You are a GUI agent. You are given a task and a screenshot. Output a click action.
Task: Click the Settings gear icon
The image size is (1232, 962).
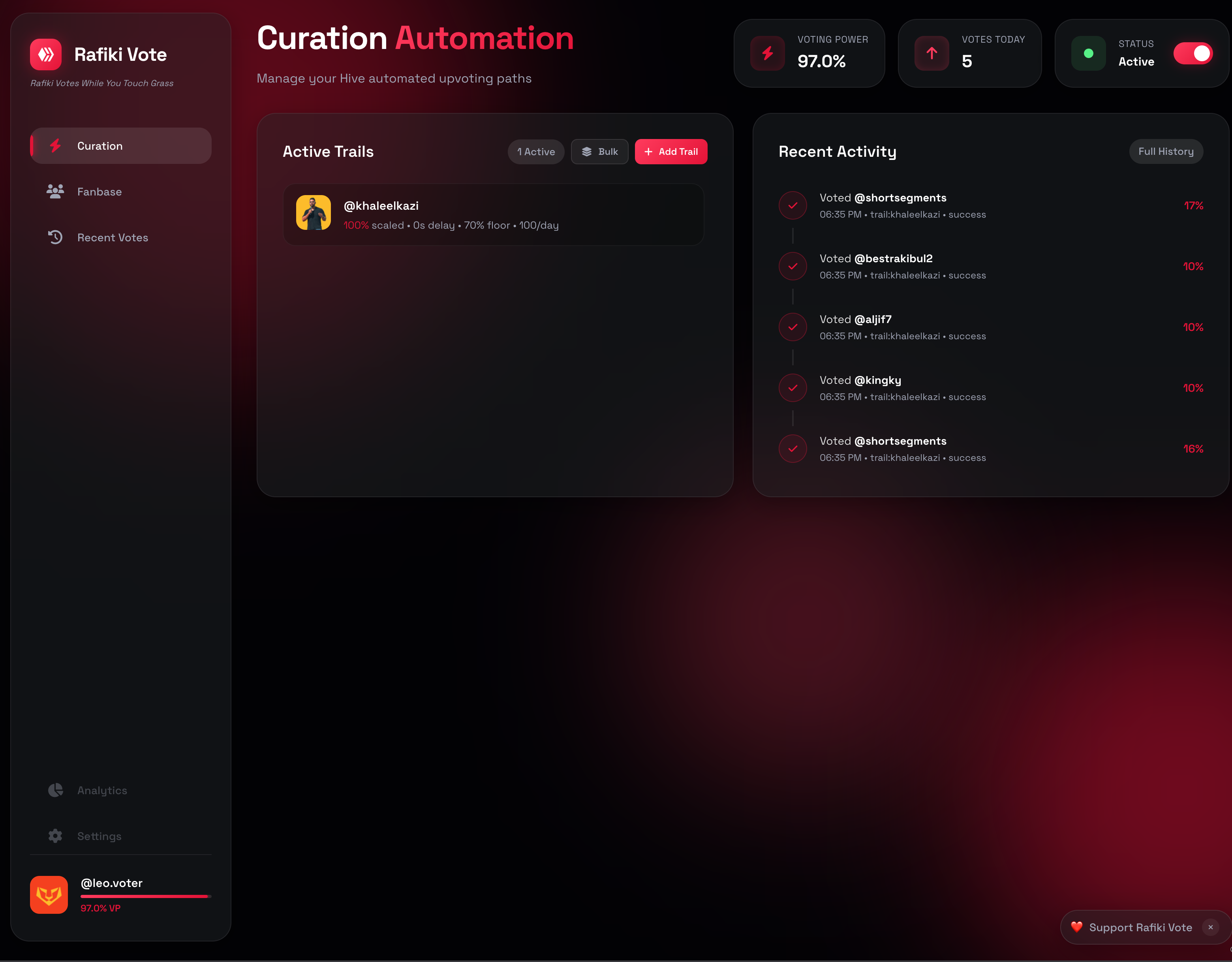click(55, 836)
